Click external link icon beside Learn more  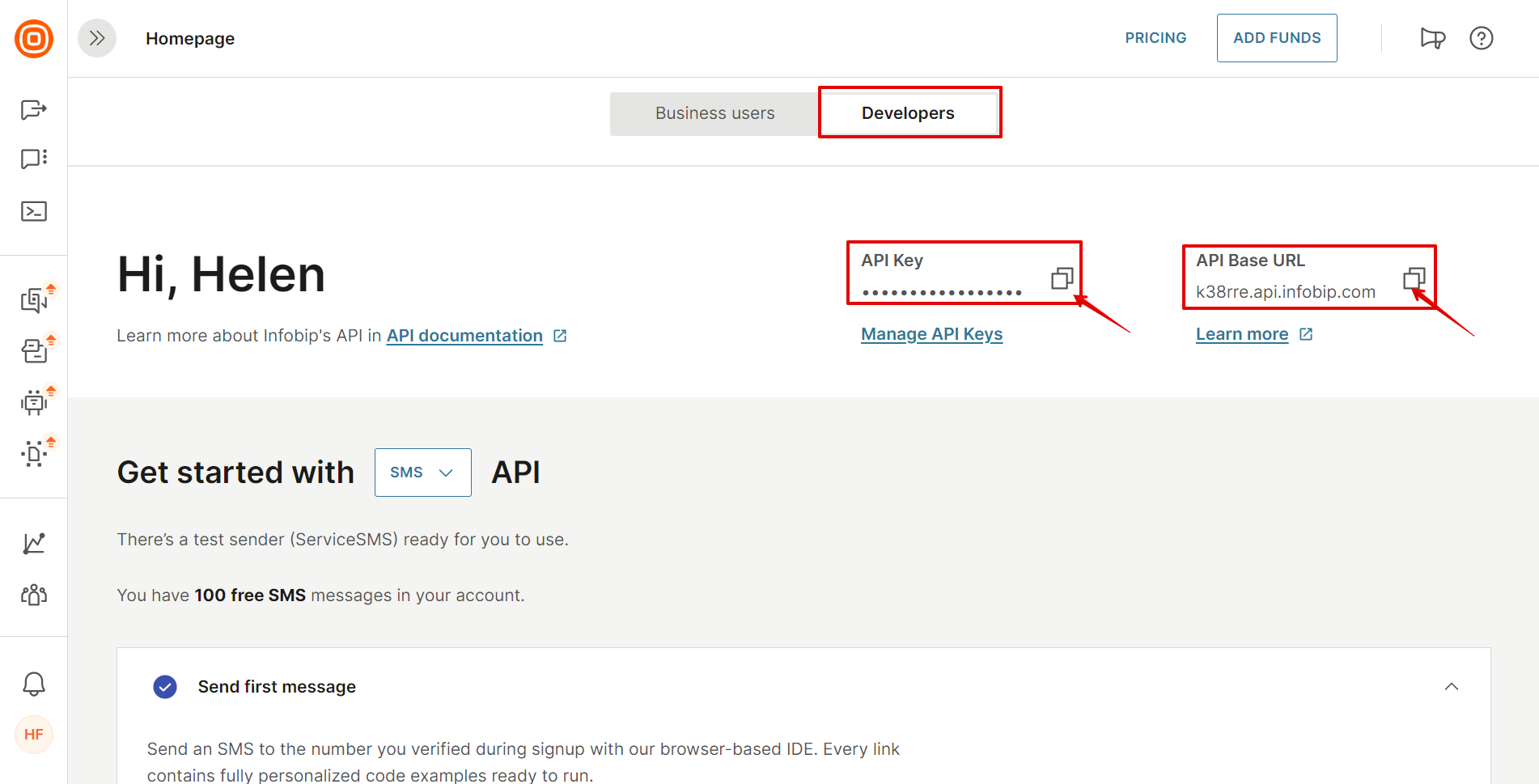pyautogui.click(x=1306, y=334)
